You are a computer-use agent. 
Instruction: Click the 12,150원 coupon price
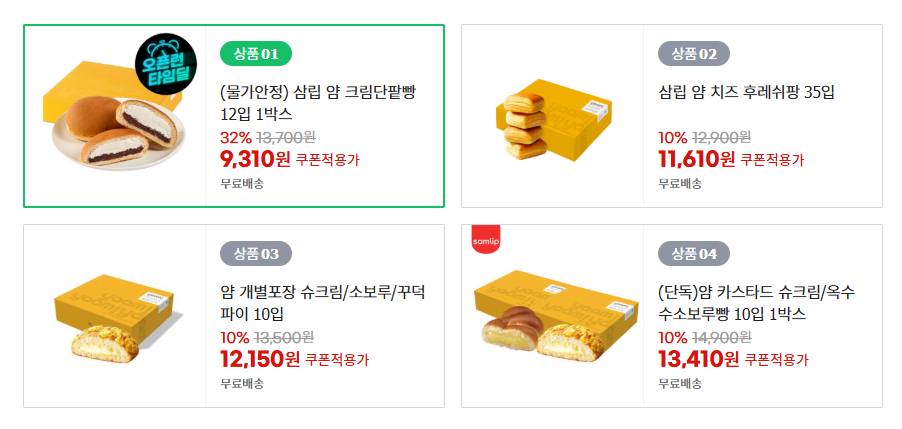[x=260, y=358]
